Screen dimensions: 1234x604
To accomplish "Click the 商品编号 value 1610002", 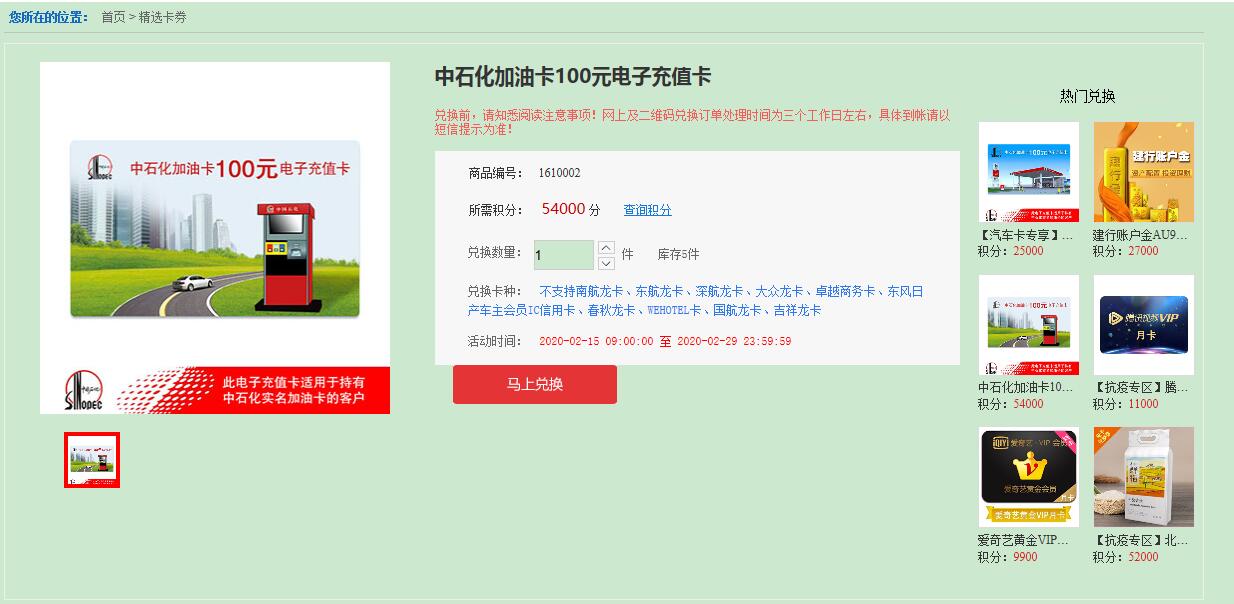I will [x=559, y=173].
